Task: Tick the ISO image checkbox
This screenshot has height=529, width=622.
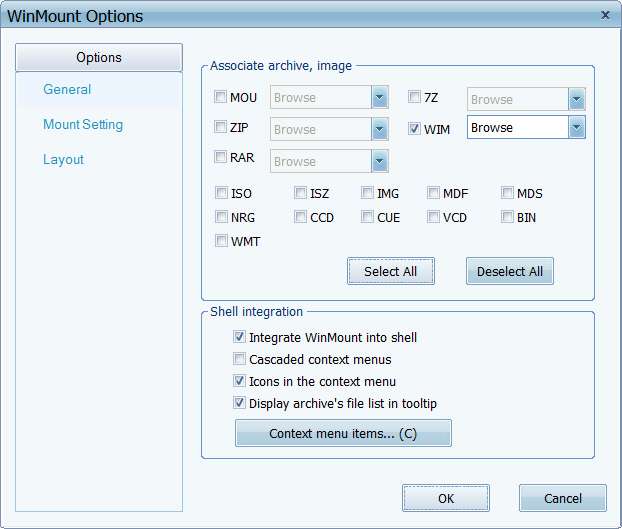Action: pos(221,193)
